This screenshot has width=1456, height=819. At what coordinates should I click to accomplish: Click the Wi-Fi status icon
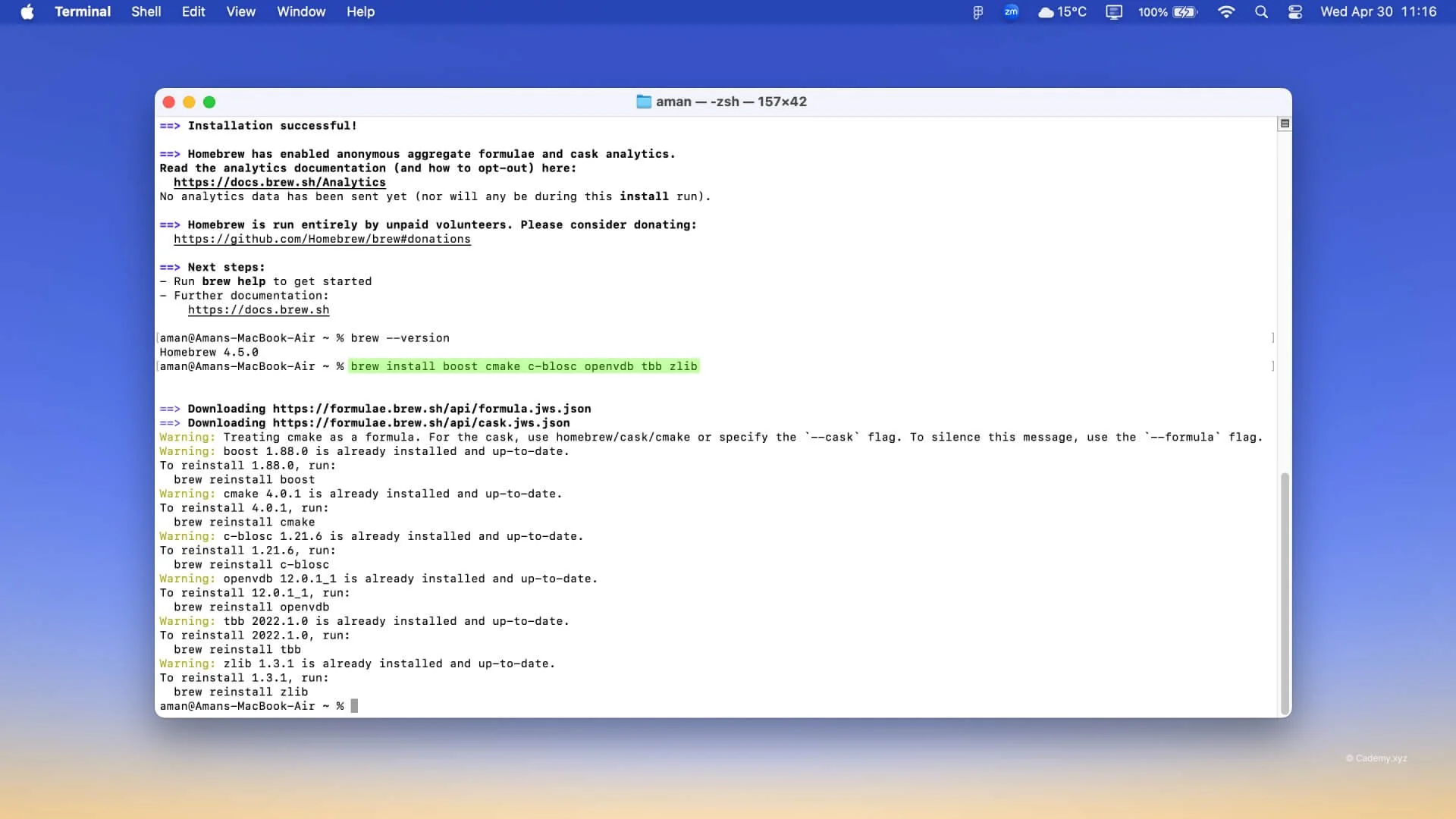1226,11
